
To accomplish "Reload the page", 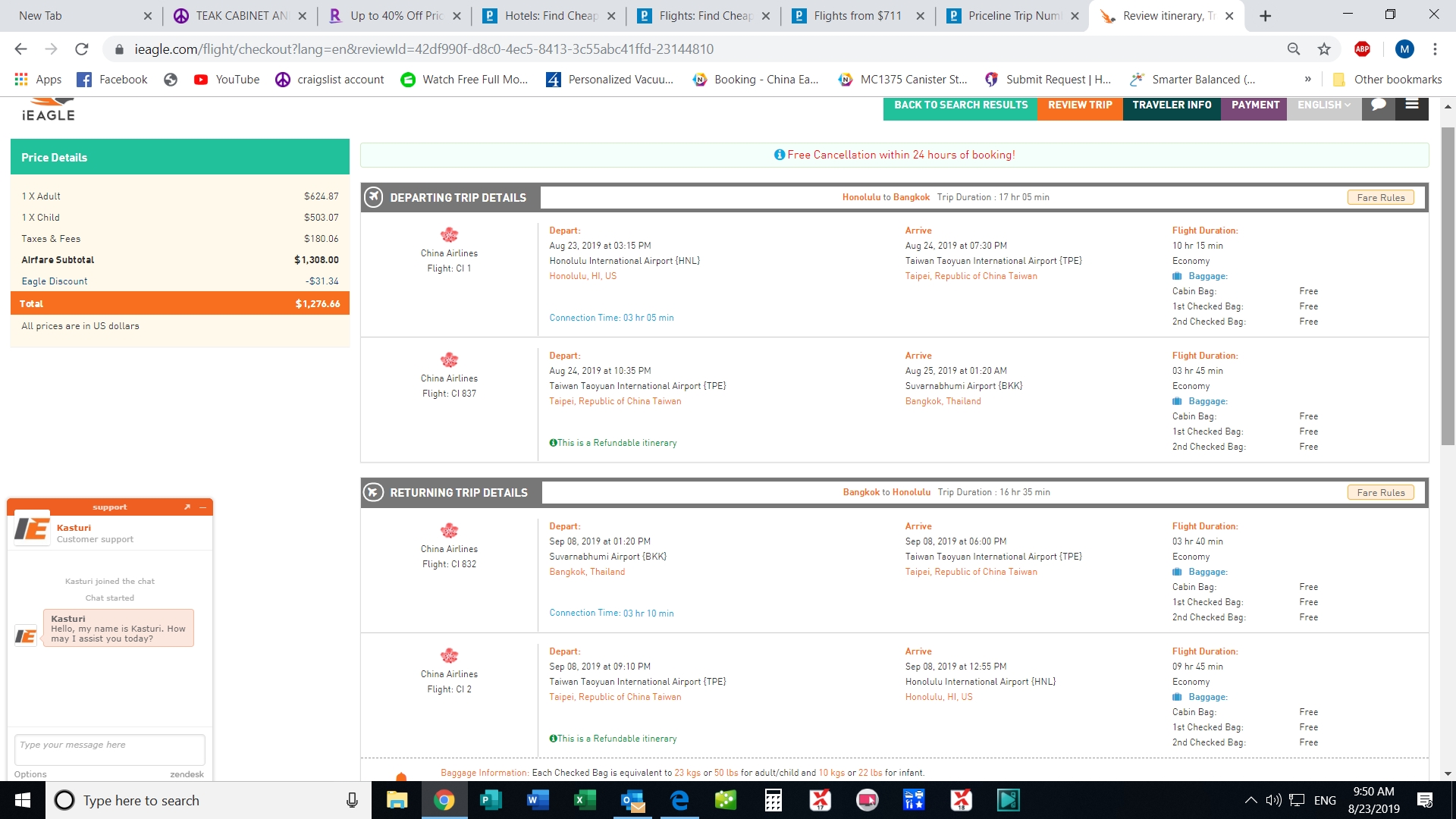I will (81, 49).
